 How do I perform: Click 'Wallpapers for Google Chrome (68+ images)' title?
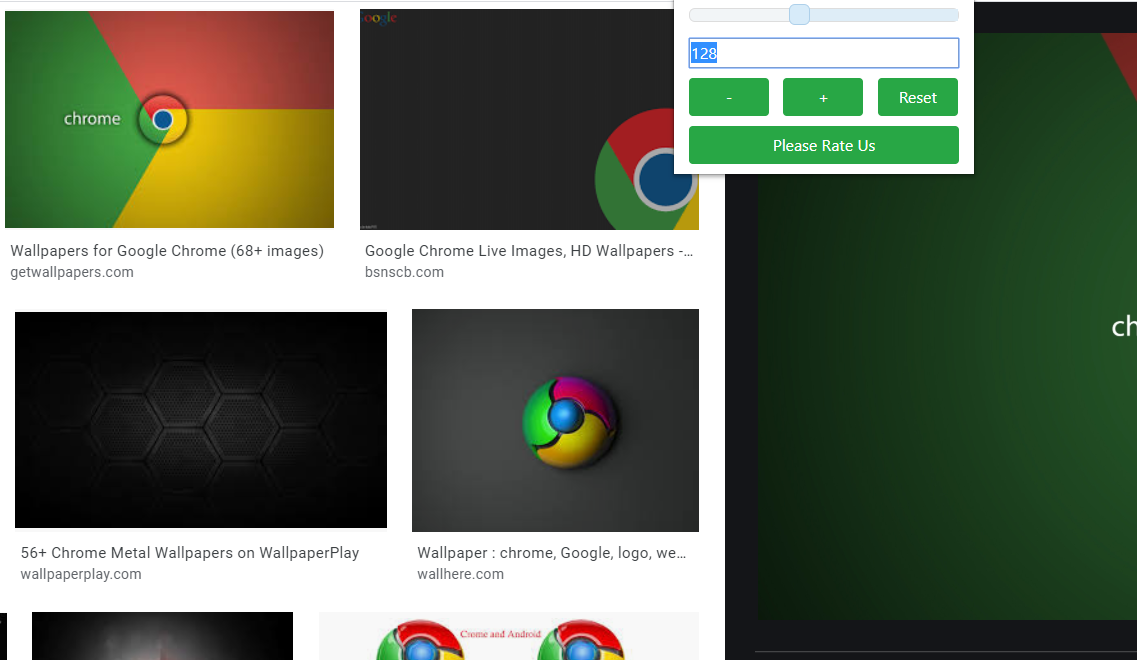coord(167,251)
